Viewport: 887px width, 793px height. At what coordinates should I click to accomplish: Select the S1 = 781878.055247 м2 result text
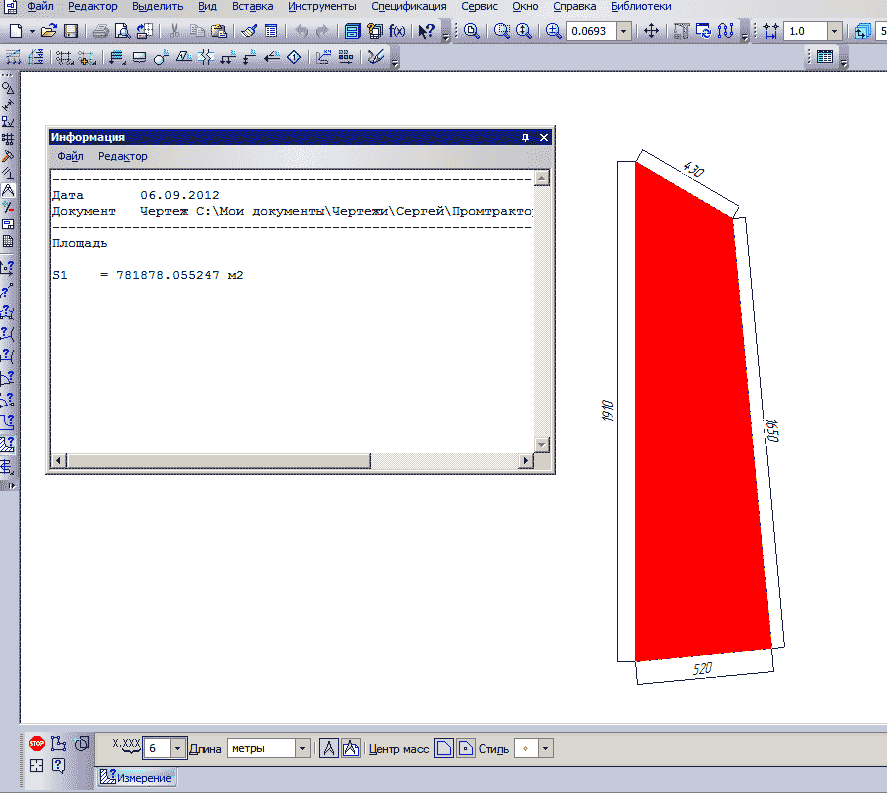148,275
